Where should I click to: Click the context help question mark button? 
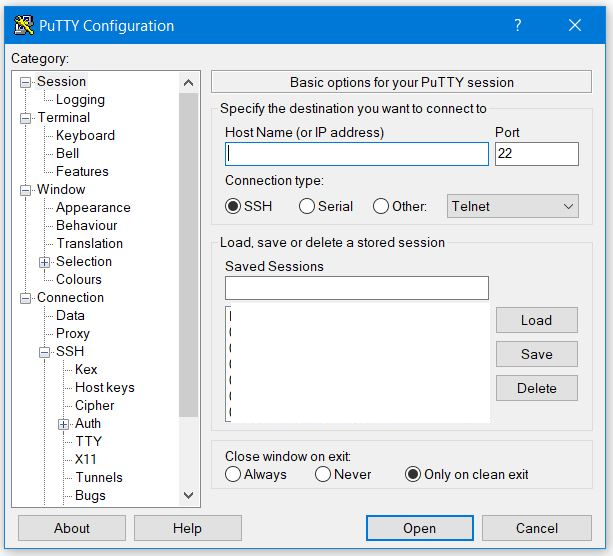(x=517, y=25)
